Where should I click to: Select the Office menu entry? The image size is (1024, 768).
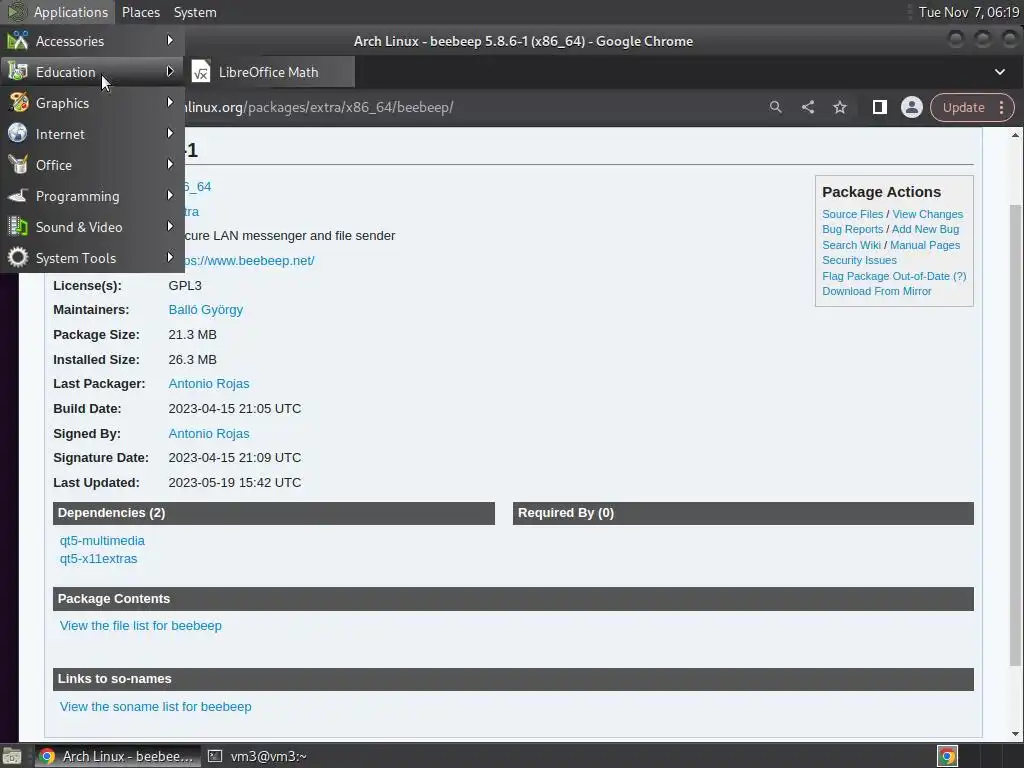(92, 165)
